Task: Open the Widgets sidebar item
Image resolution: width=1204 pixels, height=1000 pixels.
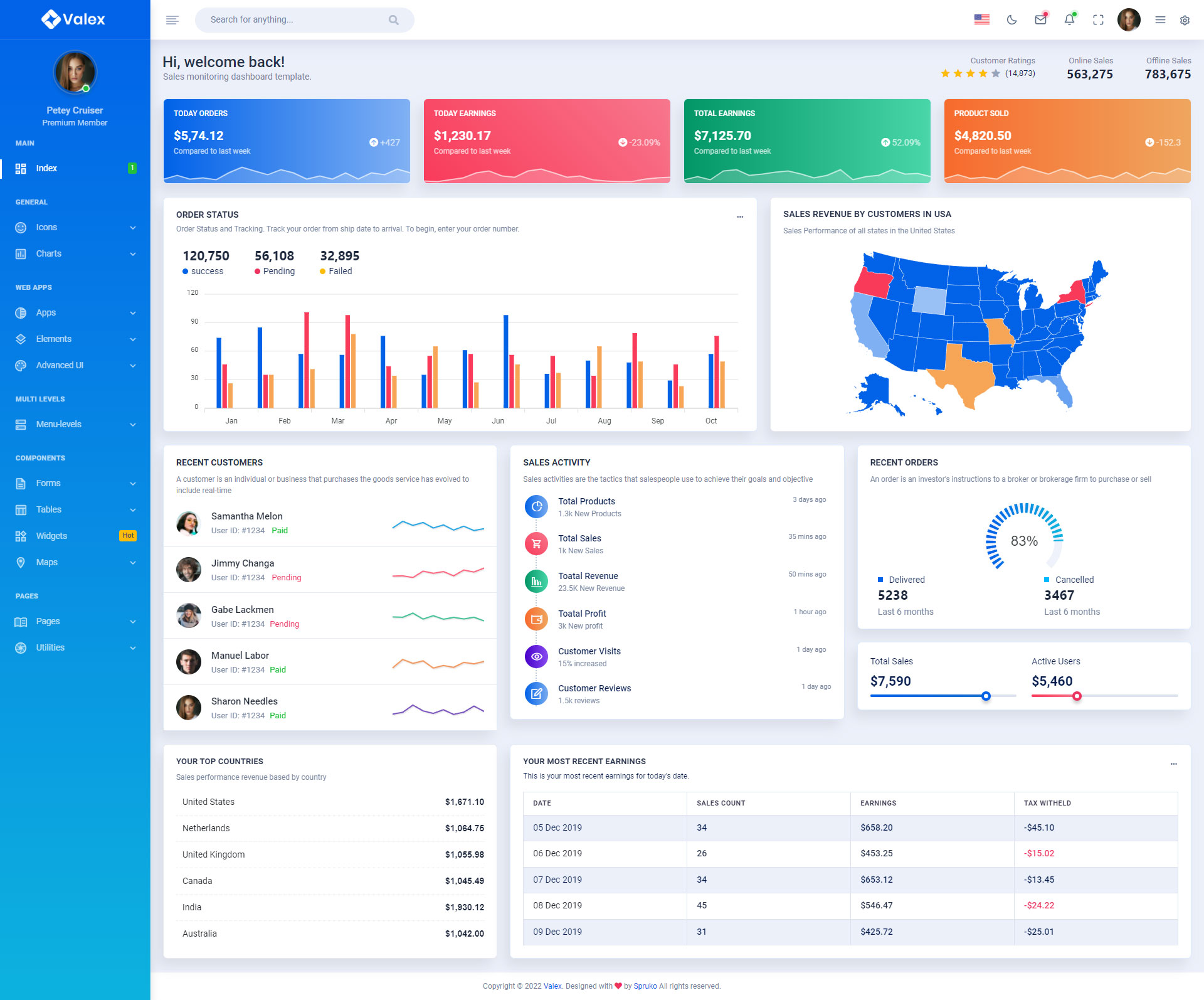Action: click(51, 536)
